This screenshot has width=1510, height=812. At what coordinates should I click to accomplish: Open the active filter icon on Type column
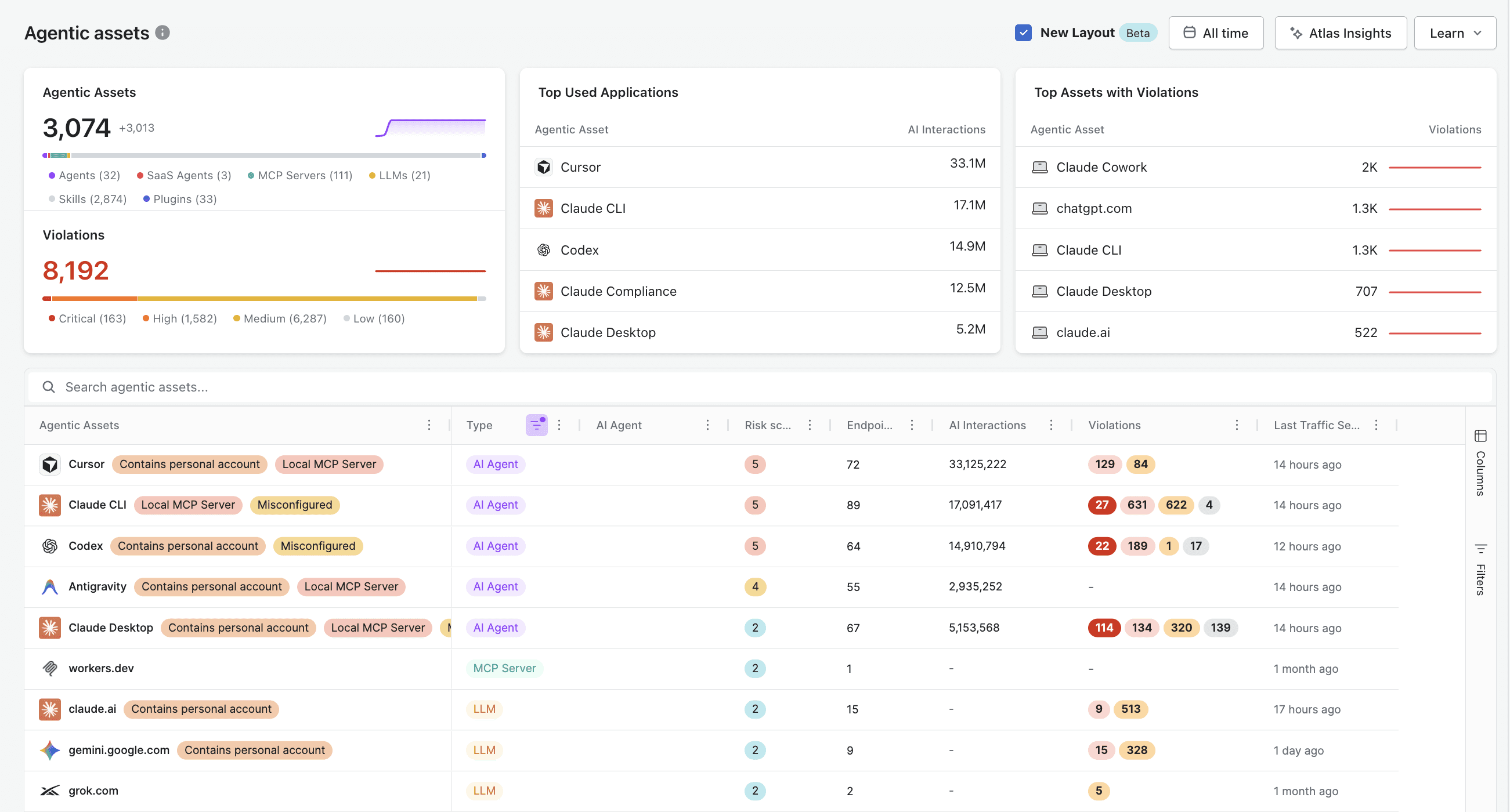point(536,425)
